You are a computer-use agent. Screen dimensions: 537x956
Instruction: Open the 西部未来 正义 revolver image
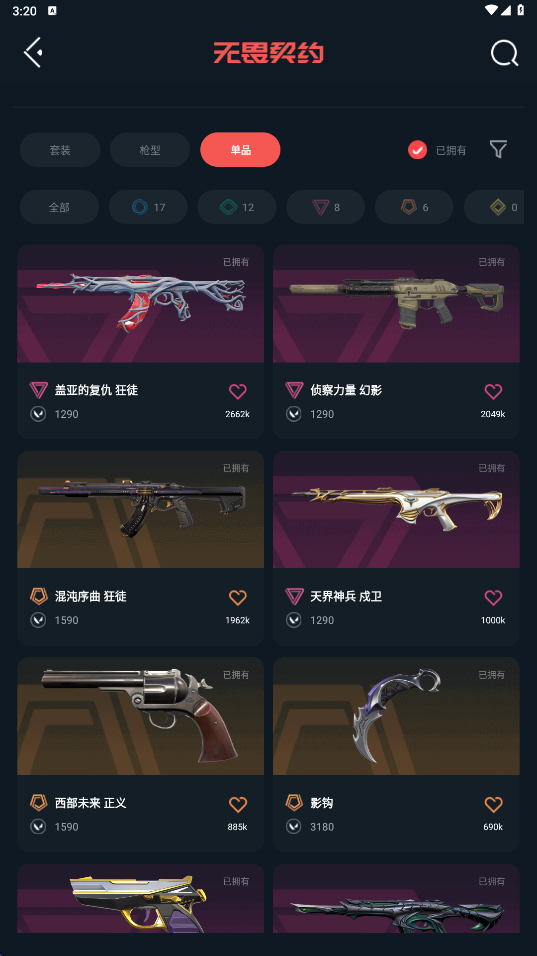(x=140, y=716)
